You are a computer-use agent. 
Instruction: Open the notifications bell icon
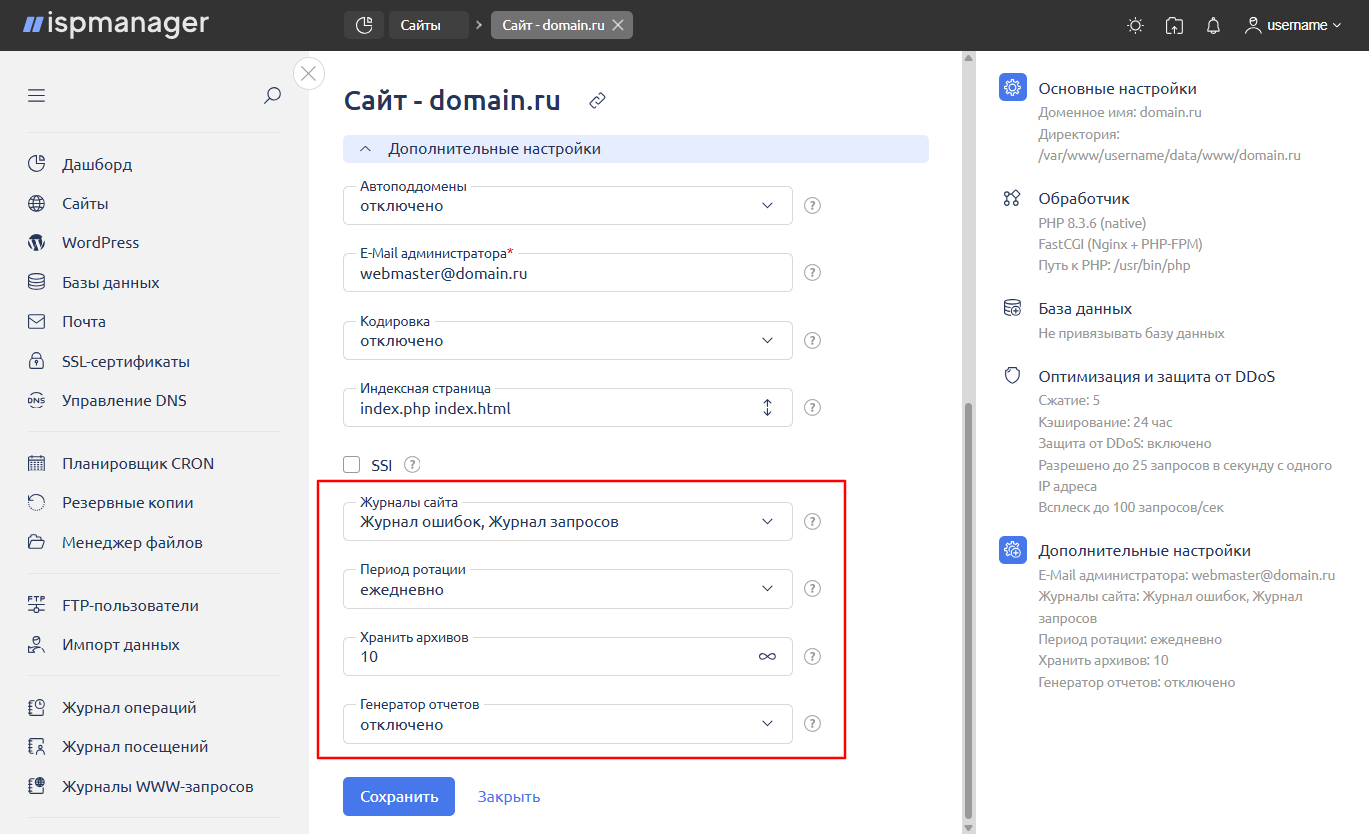pyautogui.click(x=1213, y=26)
